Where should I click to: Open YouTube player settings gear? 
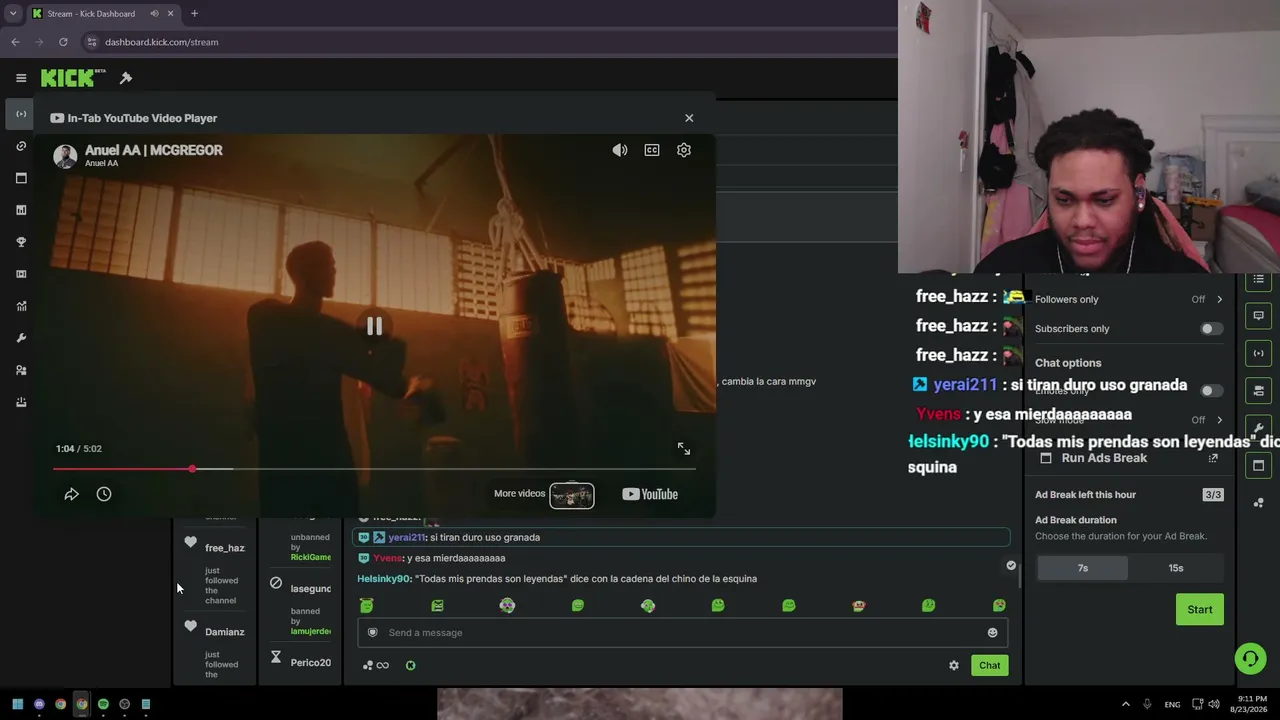pyautogui.click(x=684, y=150)
